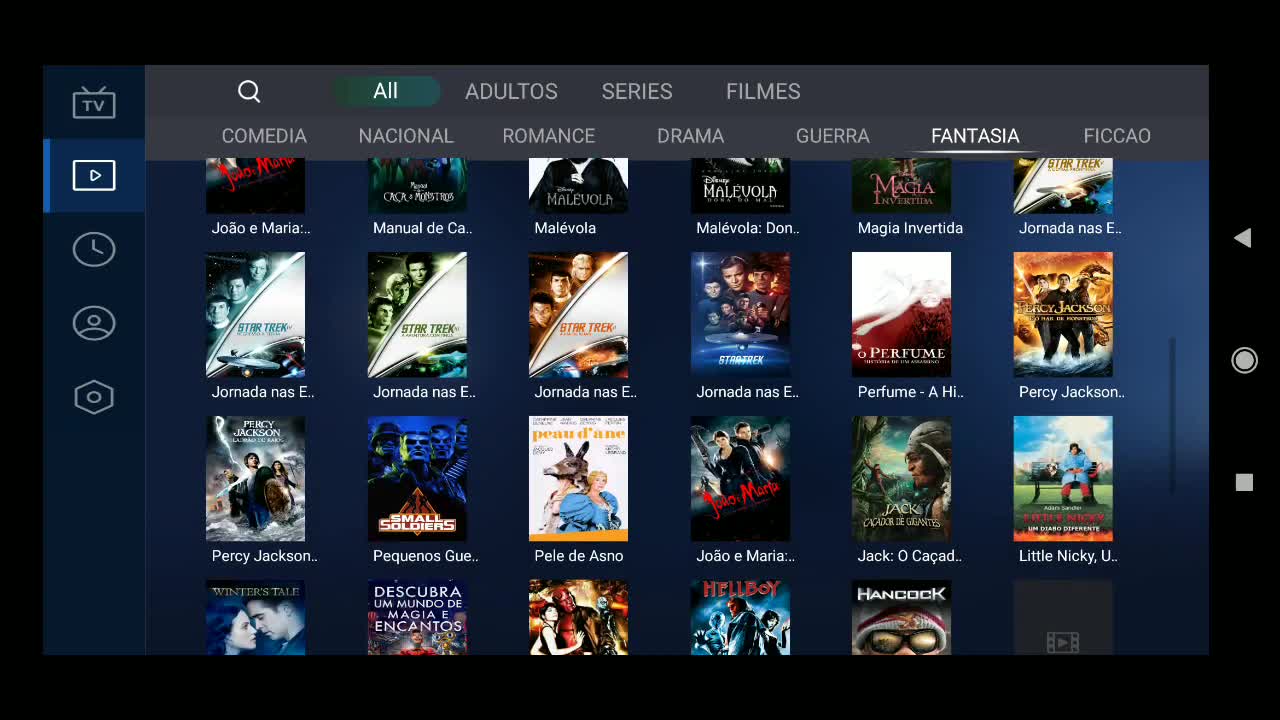Open the blue Star Trek crew poster
The width and height of the screenshot is (1280, 720).
click(740, 315)
